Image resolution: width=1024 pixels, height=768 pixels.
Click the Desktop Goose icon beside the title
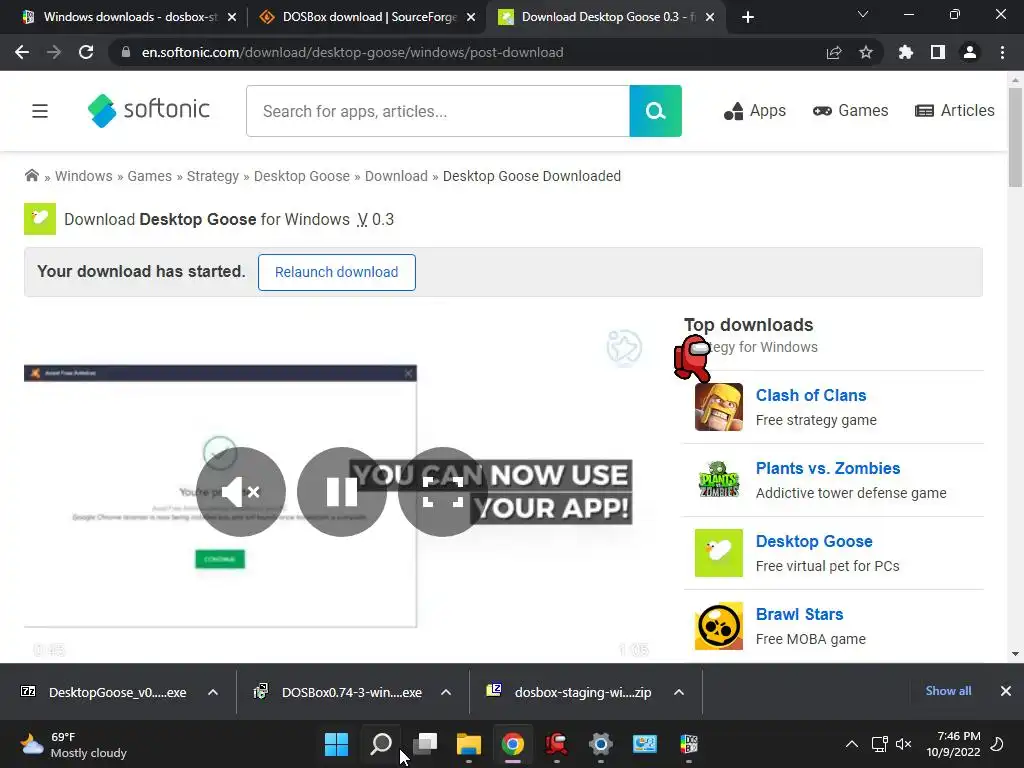point(40,219)
